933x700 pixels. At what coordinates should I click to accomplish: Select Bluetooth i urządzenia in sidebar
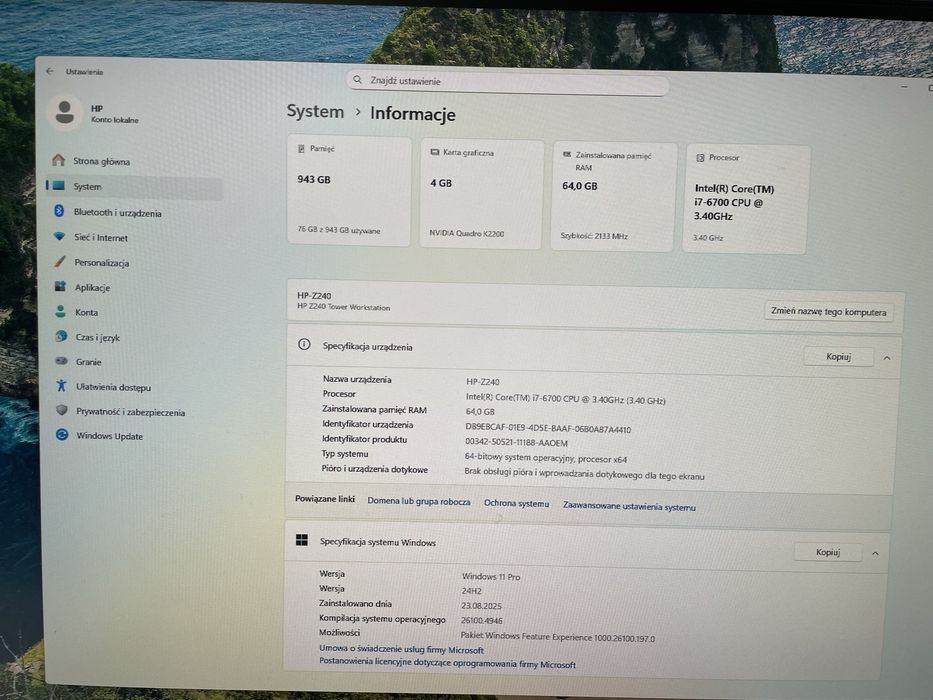click(117, 212)
